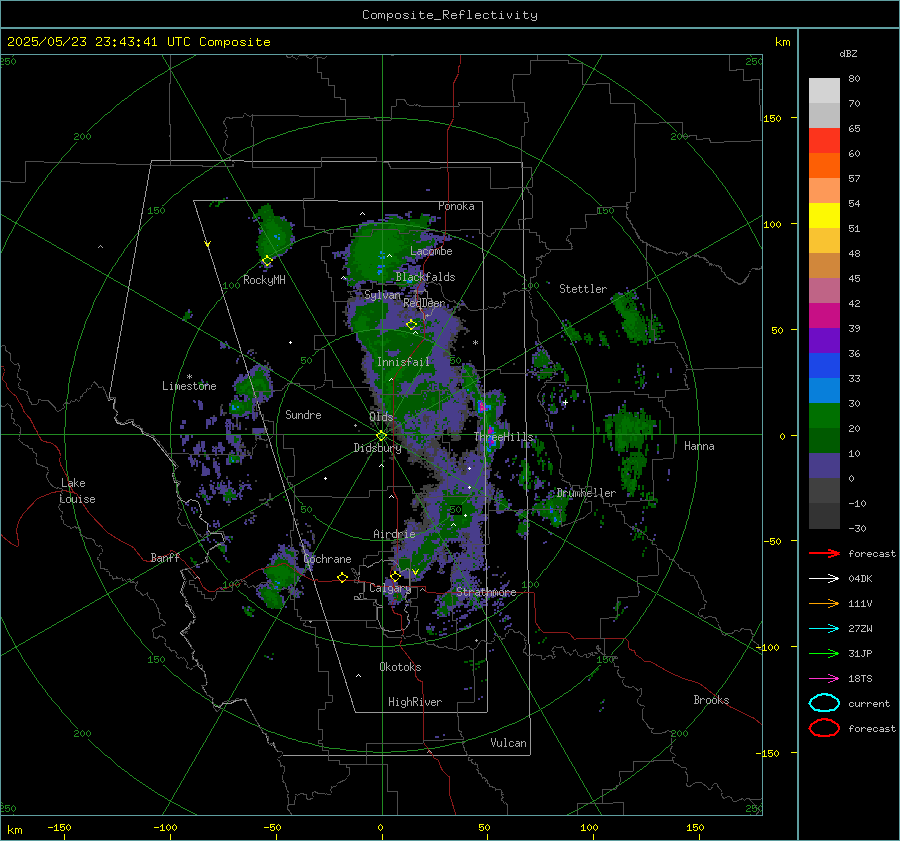Click the 111V legend label
This screenshot has height=841, width=900.
click(x=860, y=604)
